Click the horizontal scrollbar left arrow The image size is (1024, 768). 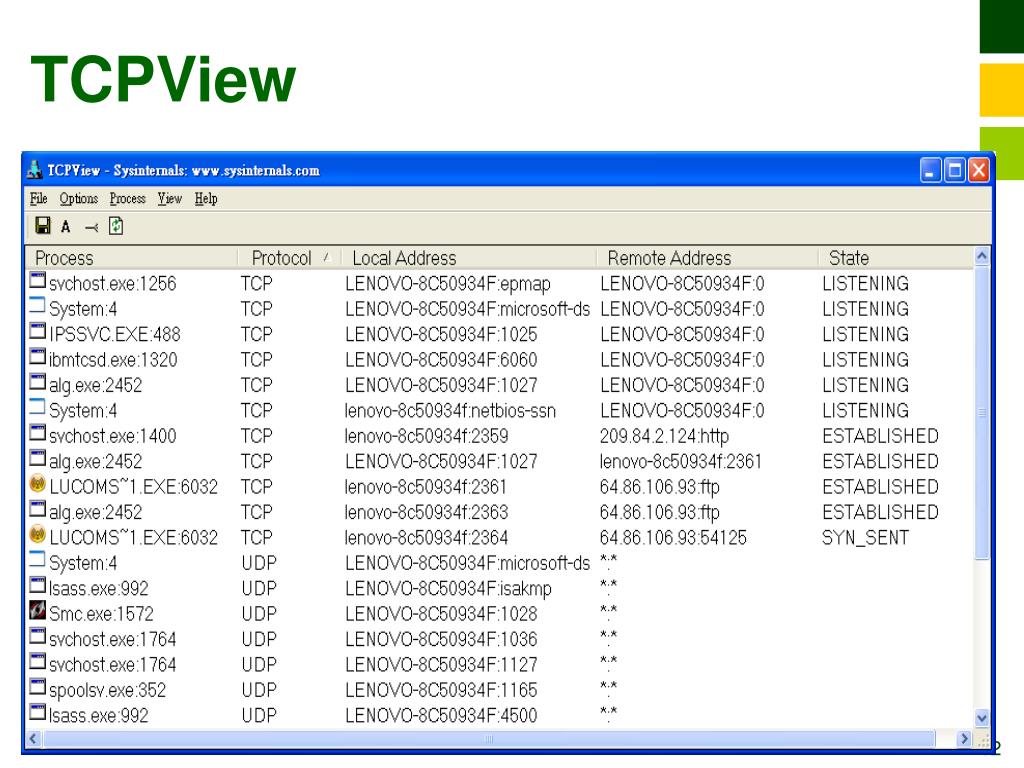(x=33, y=739)
